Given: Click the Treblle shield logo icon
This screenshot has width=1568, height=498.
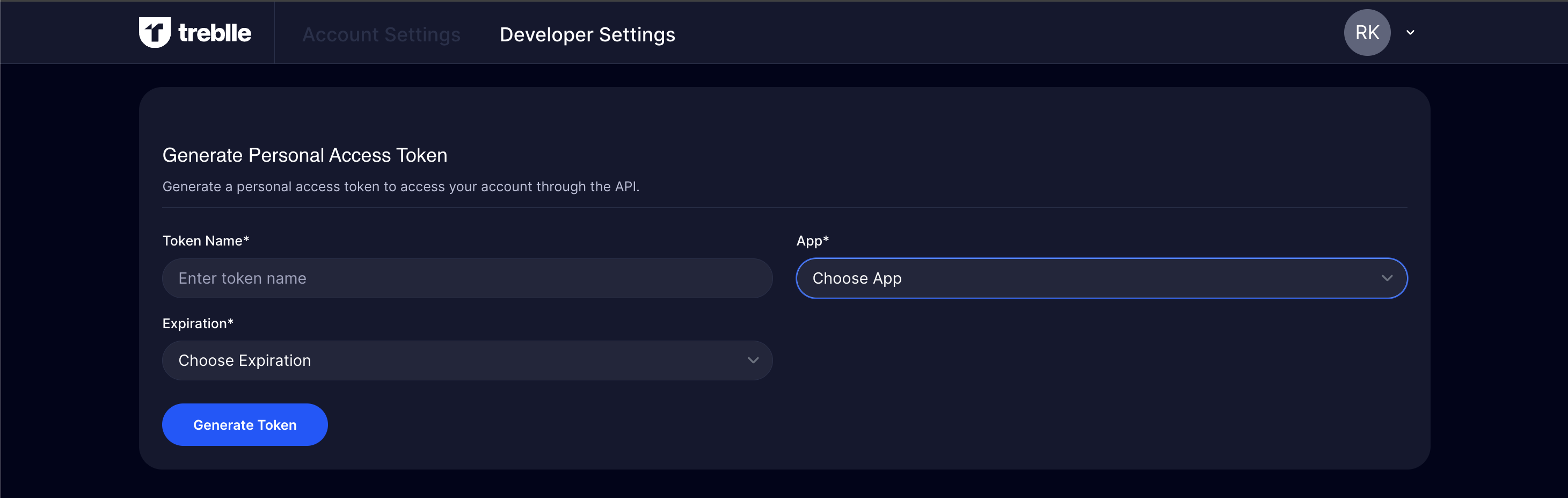Looking at the screenshot, I should point(155,32).
